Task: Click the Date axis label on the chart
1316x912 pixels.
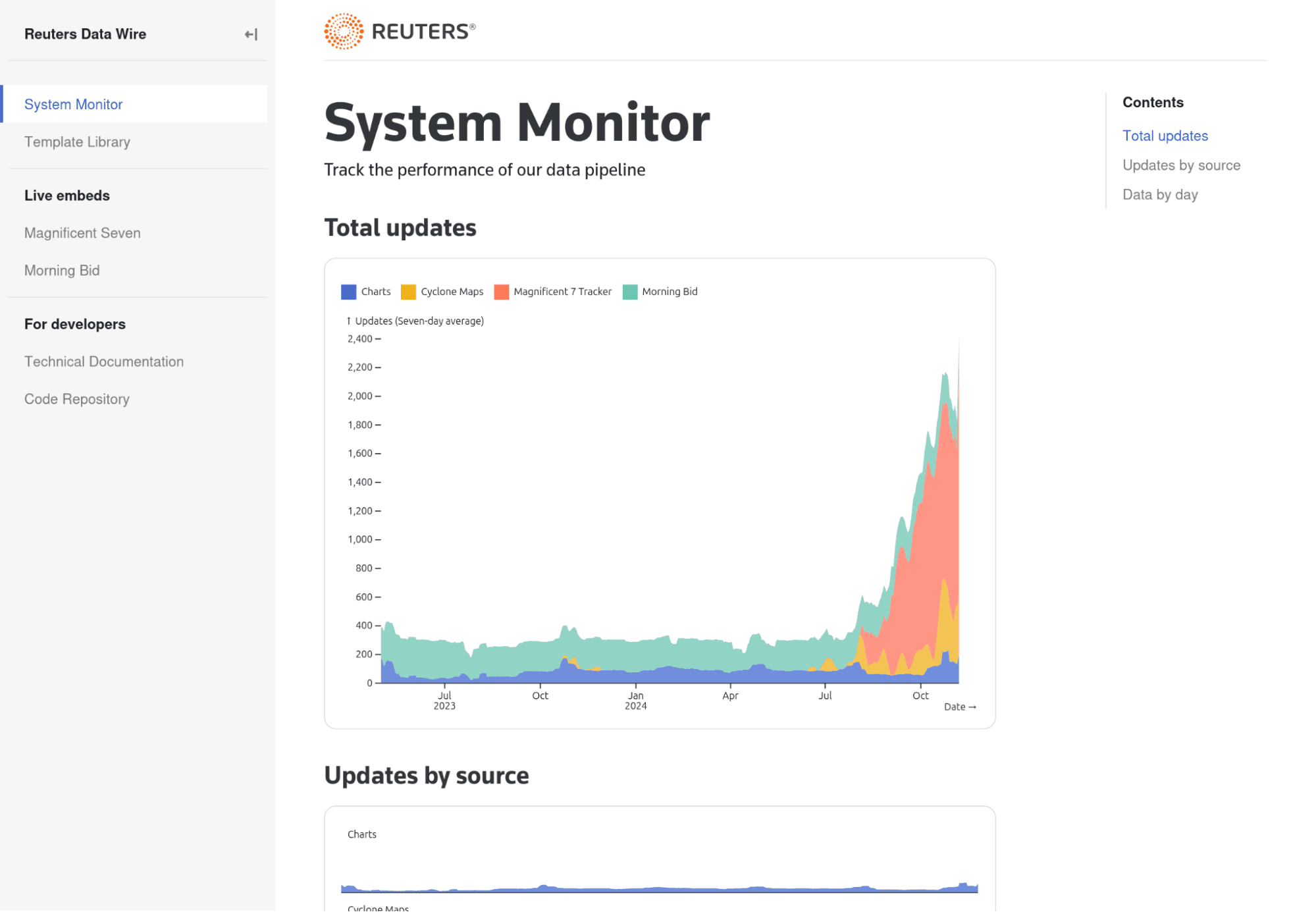Action: (960, 707)
